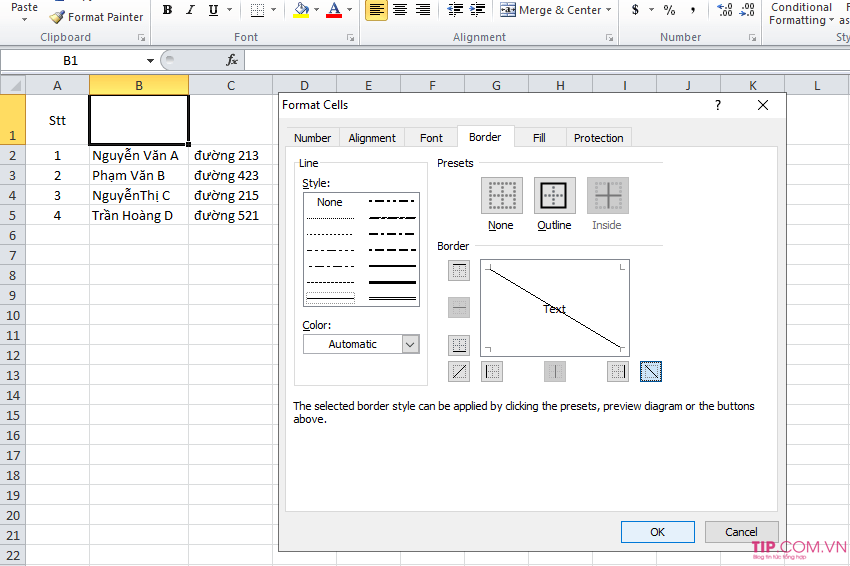Toggle the top border button

point(459,270)
